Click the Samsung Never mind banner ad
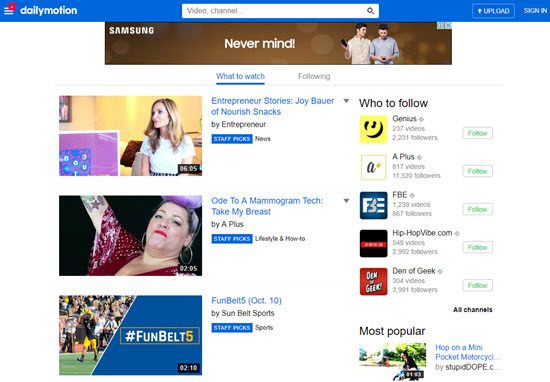 278,43
